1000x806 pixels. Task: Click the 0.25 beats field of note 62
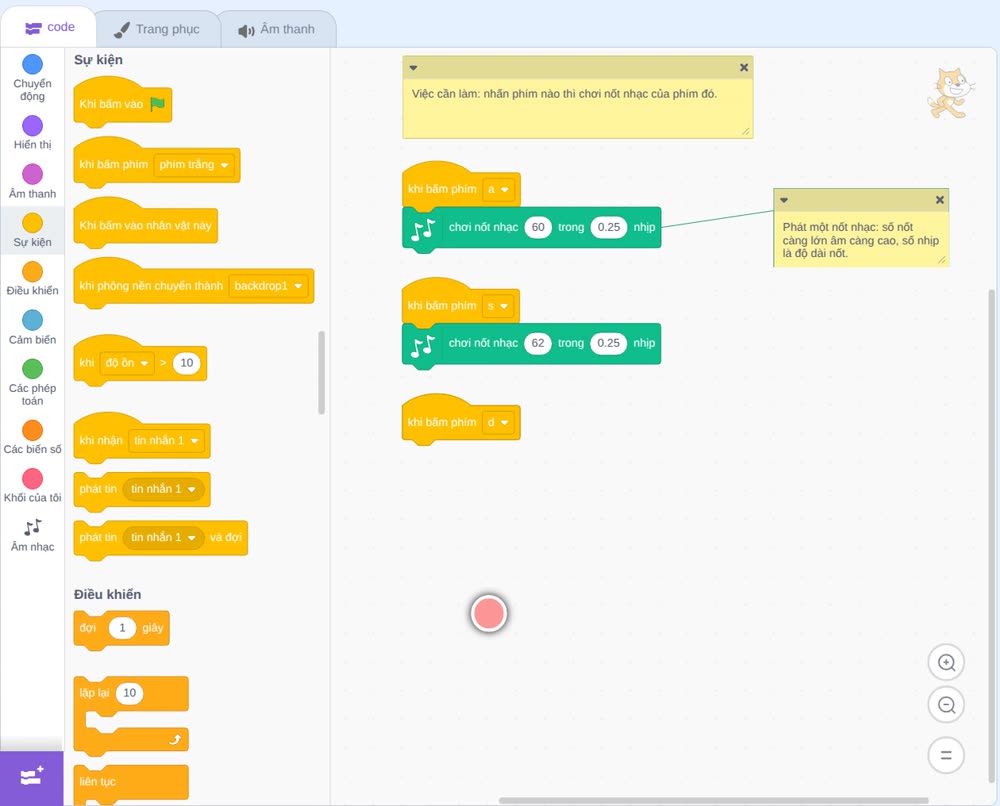[608, 343]
